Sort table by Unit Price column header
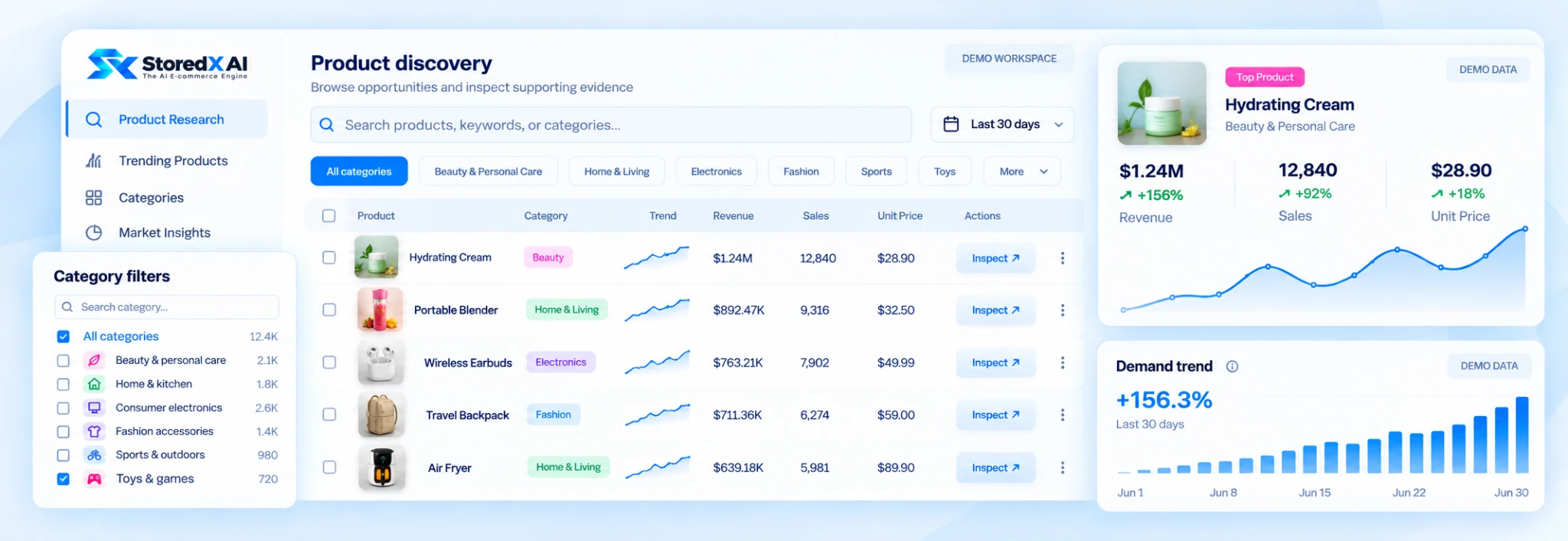1568x541 pixels. coord(900,216)
